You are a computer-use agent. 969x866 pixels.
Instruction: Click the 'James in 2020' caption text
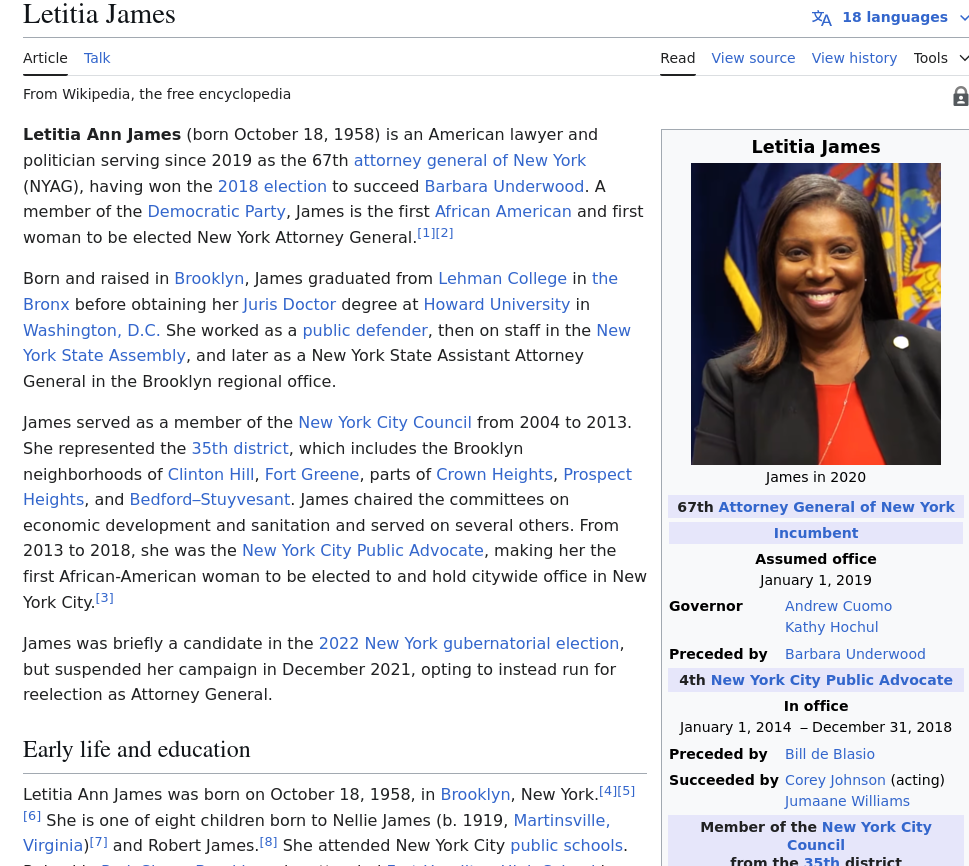816,478
